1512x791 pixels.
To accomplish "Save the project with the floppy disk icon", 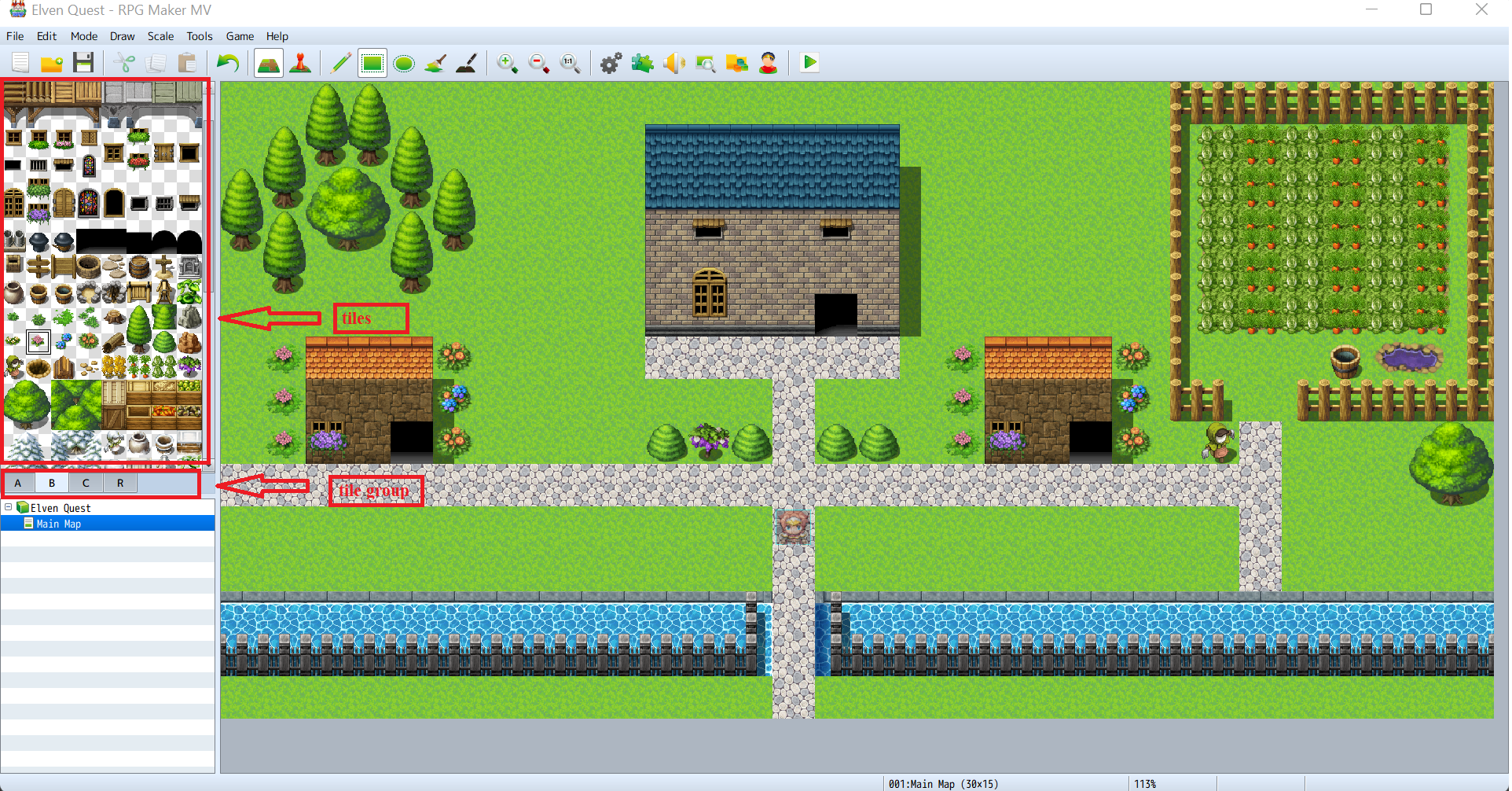I will pos(83,63).
